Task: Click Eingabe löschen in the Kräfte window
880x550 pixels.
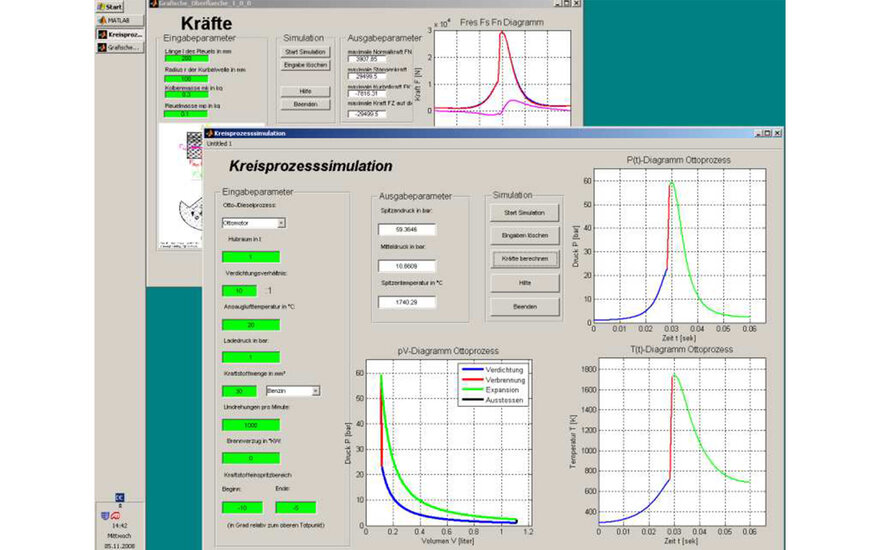Action: tap(305, 65)
